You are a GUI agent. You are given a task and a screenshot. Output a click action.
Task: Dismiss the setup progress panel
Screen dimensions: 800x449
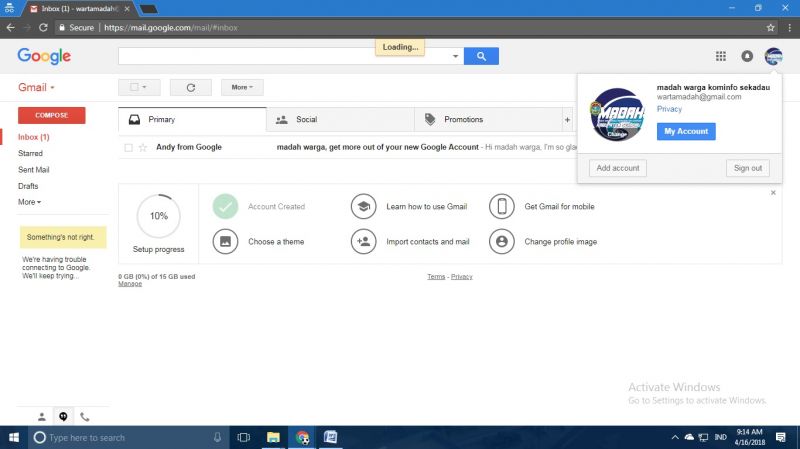point(773,192)
